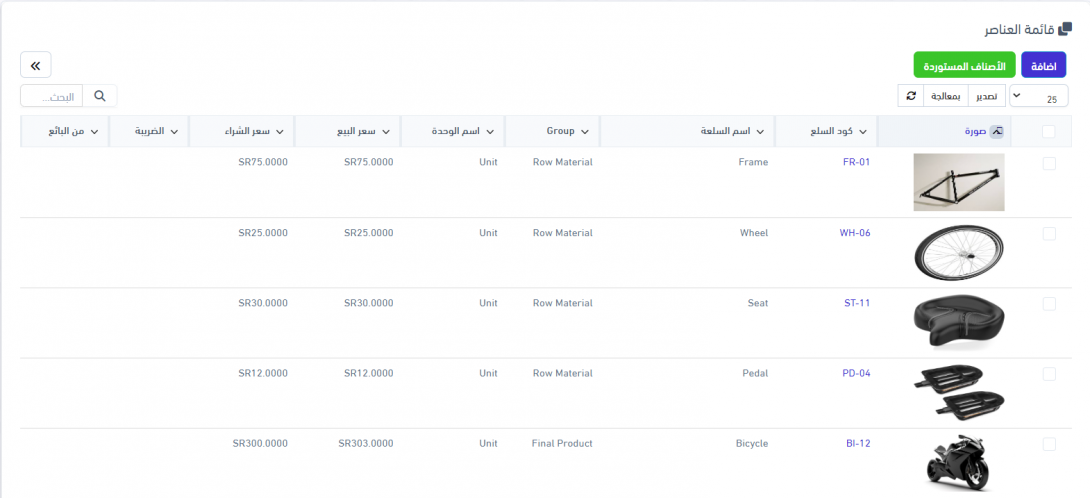Open item code link FR-01
The height and width of the screenshot is (498, 1090).
[857, 162]
